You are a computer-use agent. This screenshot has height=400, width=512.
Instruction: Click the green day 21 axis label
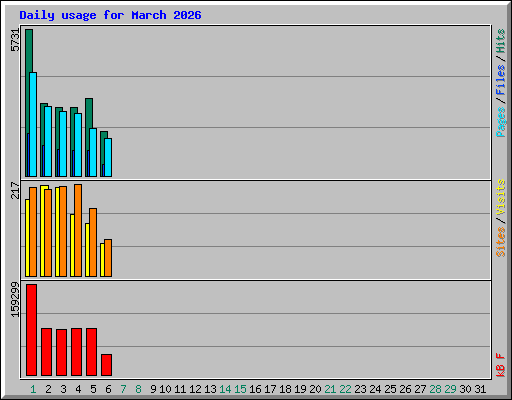coord(330,389)
